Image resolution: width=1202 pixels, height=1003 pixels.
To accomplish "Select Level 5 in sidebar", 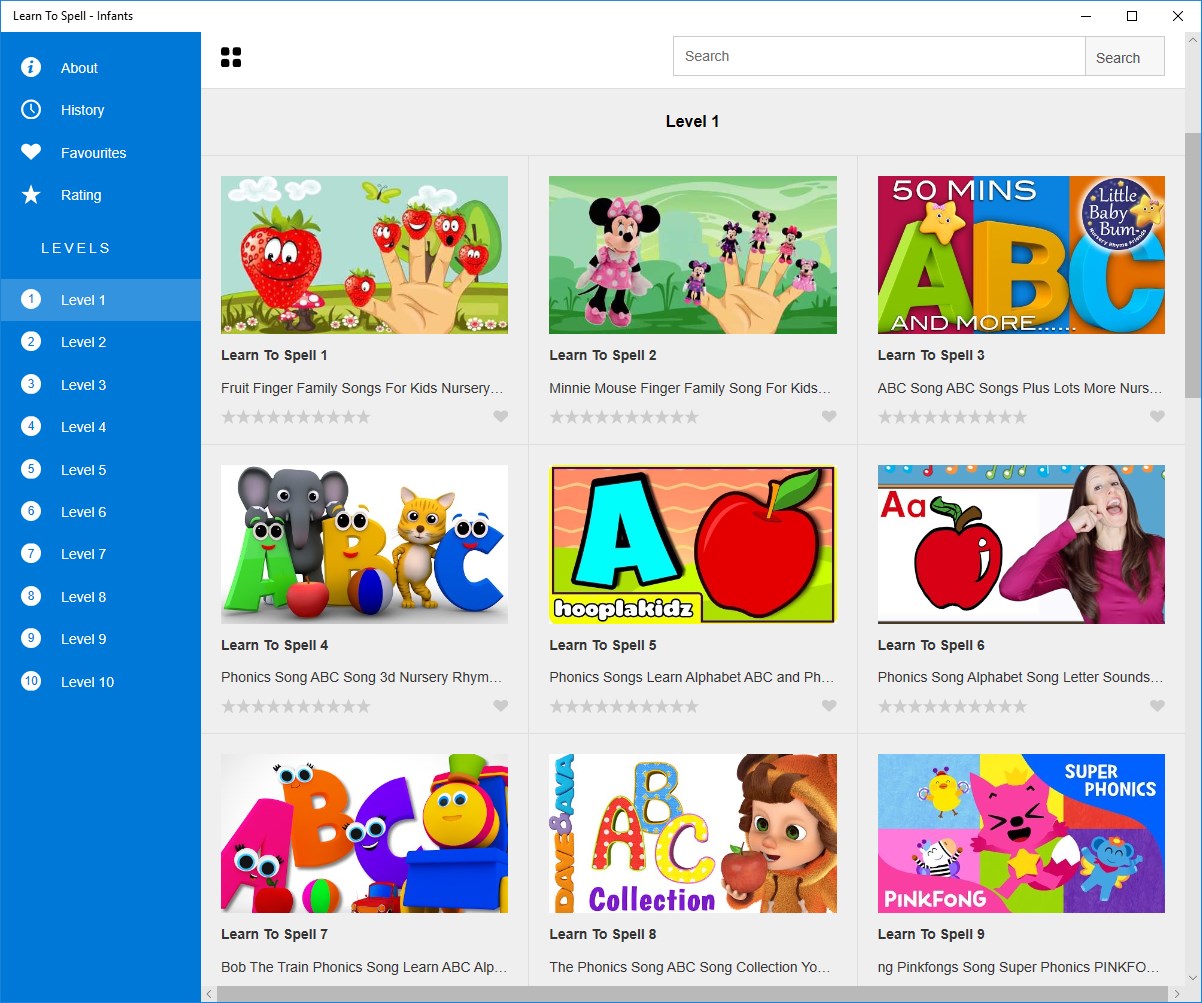I will pos(100,470).
